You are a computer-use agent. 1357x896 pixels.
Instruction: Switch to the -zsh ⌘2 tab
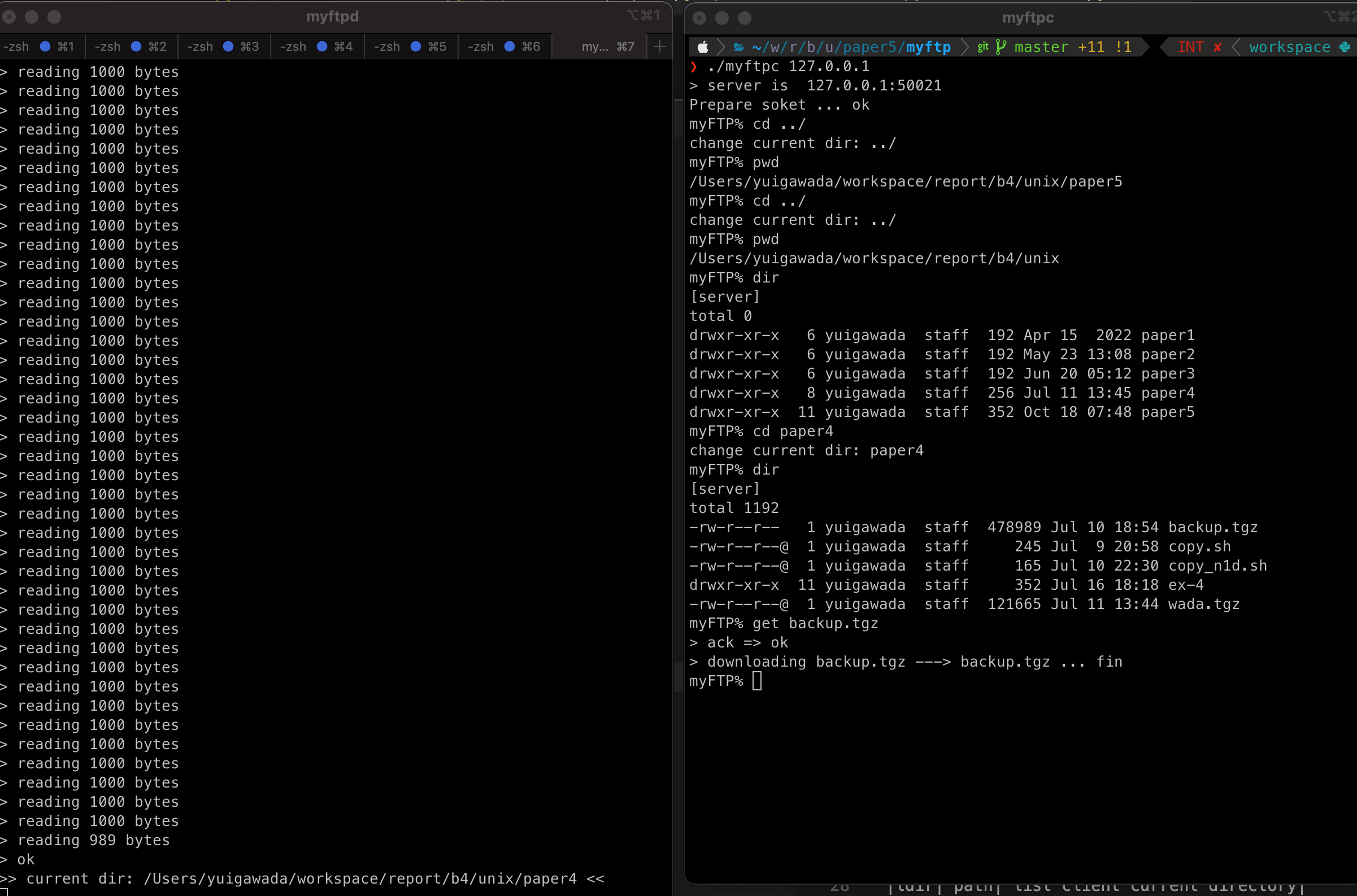131,46
